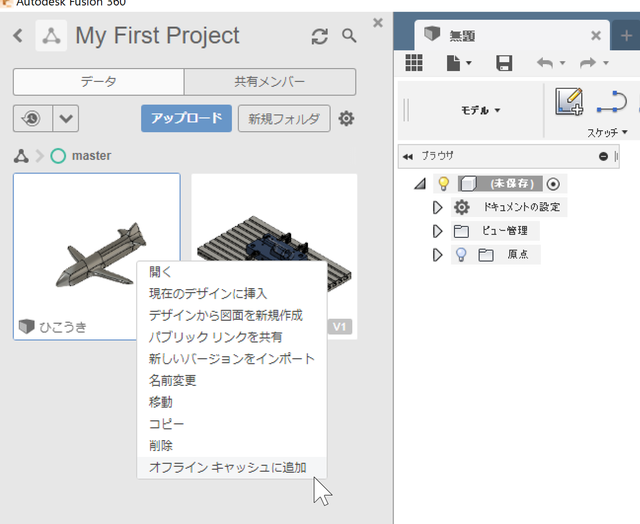This screenshot has height=524, width=640.
Task: Close the data panel
Action: coord(378,23)
